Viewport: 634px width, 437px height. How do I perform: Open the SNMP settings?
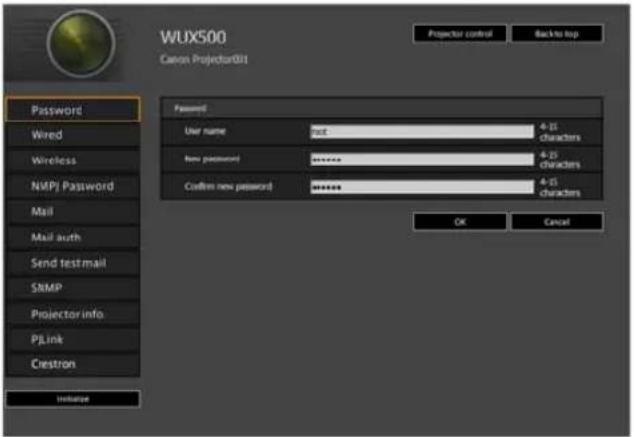(x=73, y=288)
